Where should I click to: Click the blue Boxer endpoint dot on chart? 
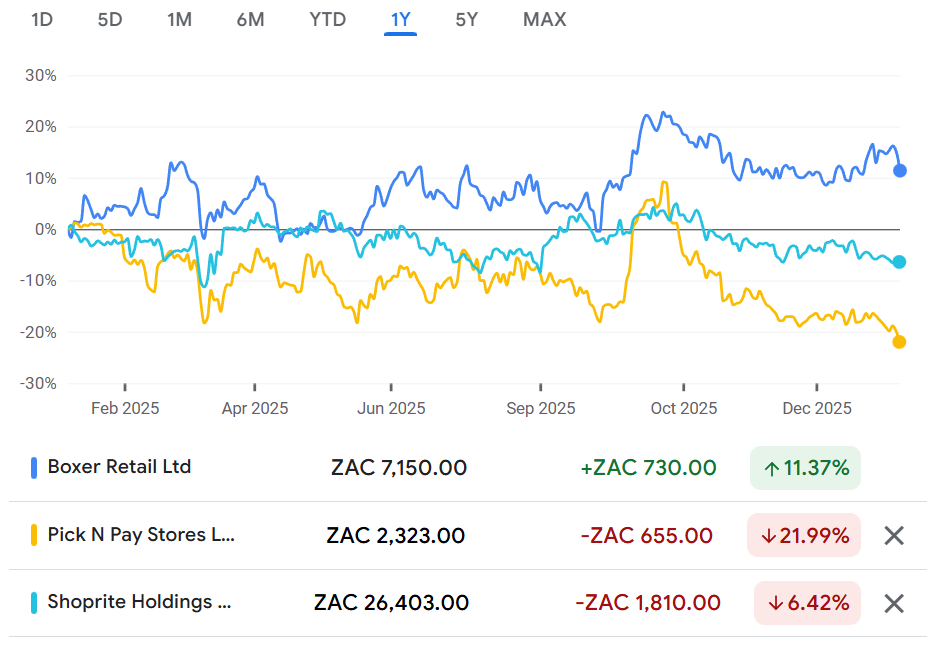[899, 170]
